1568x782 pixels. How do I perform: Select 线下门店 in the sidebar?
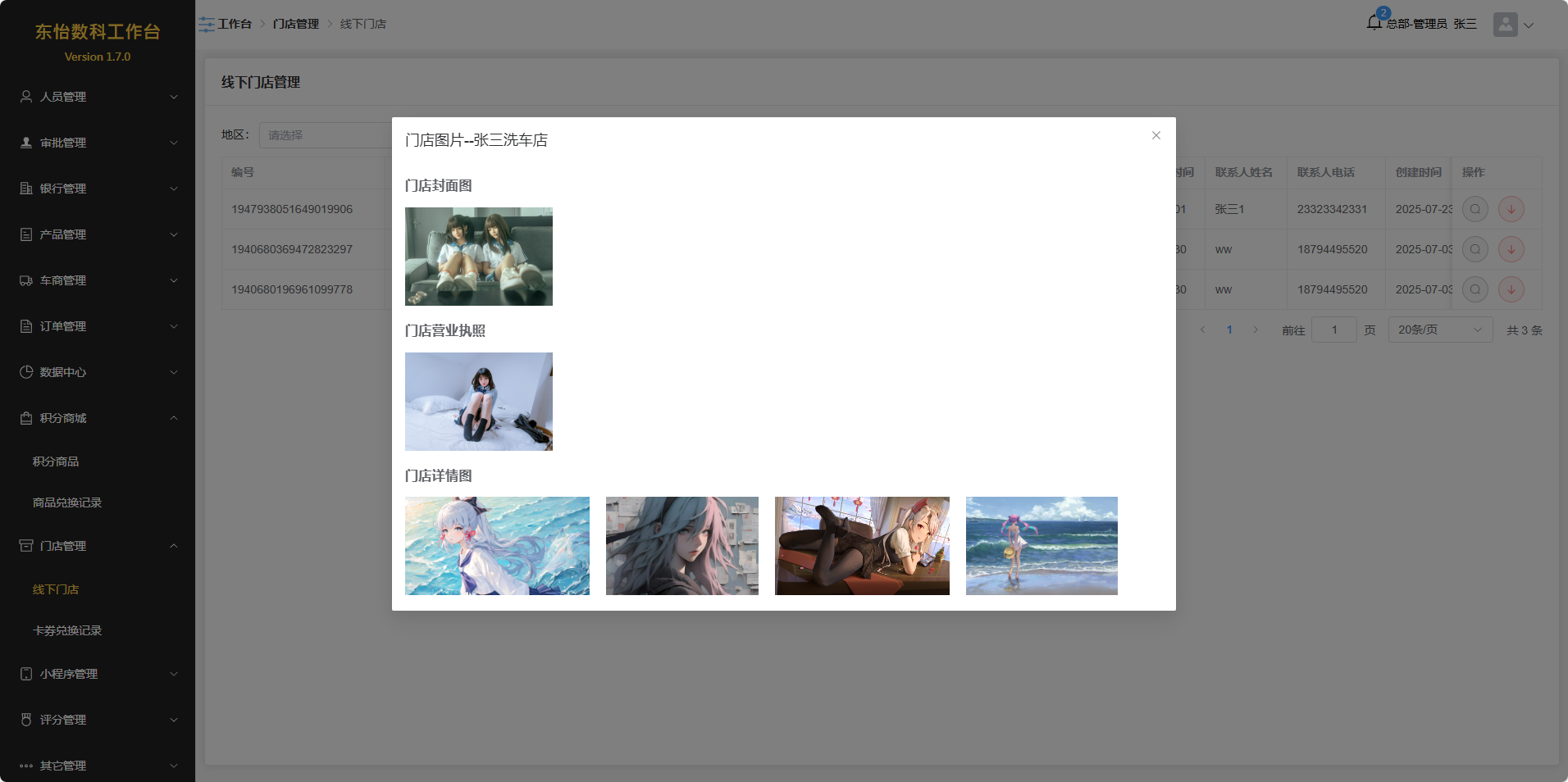pyautogui.click(x=56, y=589)
